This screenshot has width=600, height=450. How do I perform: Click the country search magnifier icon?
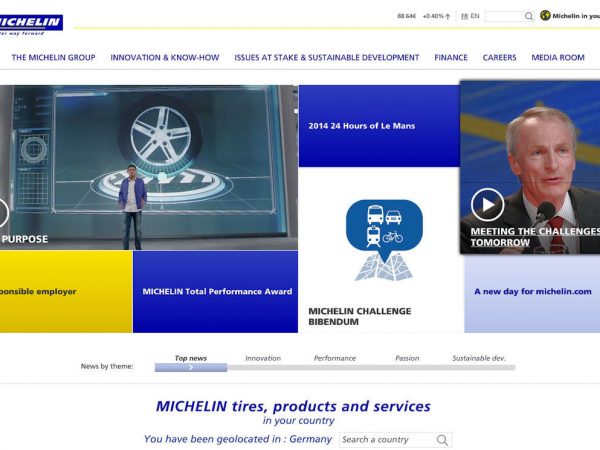click(442, 440)
